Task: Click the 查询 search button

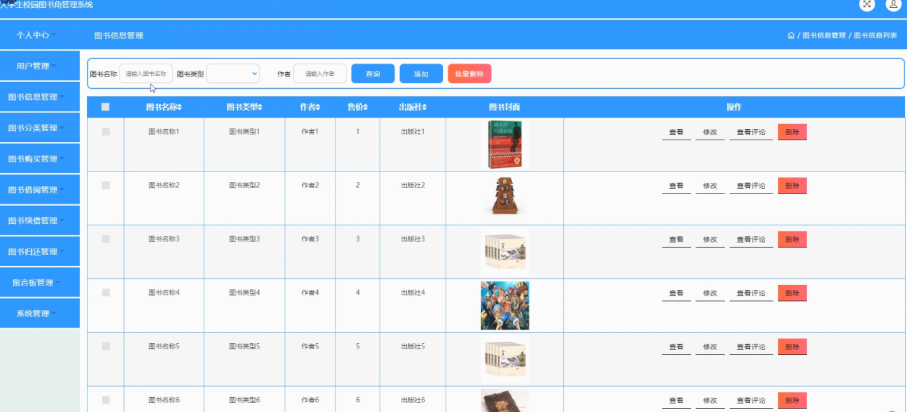Action: [x=373, y=73]
